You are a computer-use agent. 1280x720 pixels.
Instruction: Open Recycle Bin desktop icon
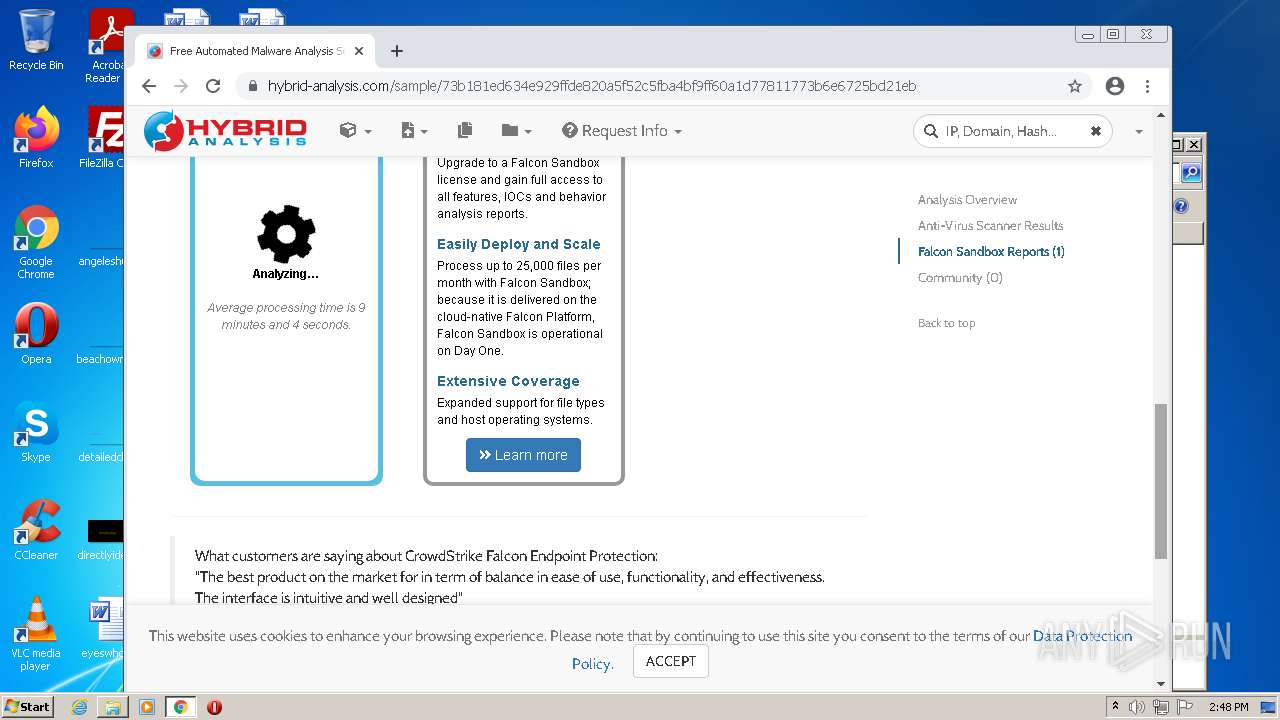[x=36, y=40]
